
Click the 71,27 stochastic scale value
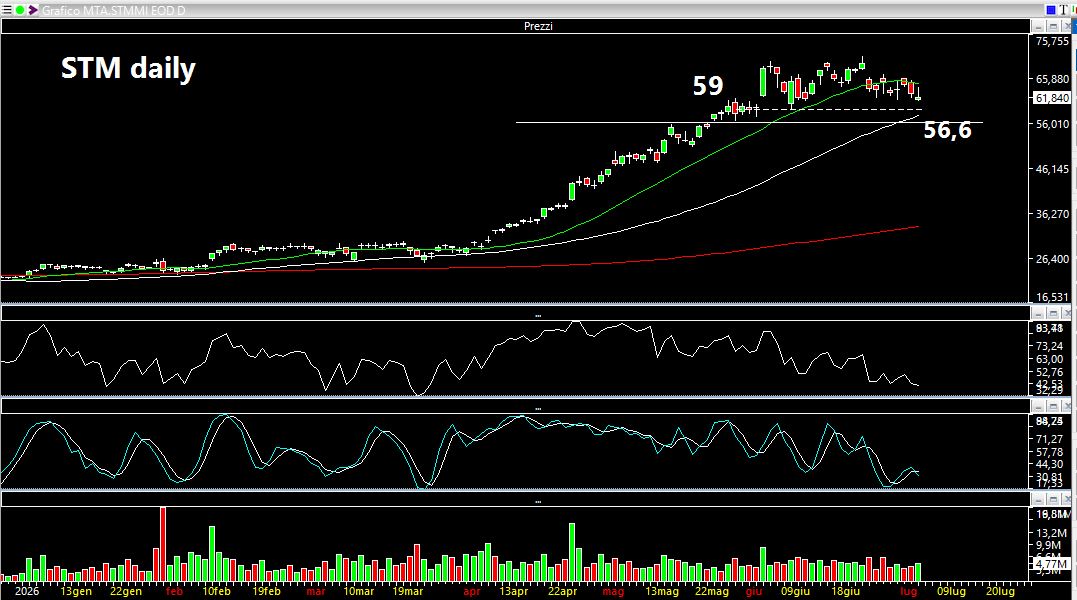click(x=1050, y=439)
